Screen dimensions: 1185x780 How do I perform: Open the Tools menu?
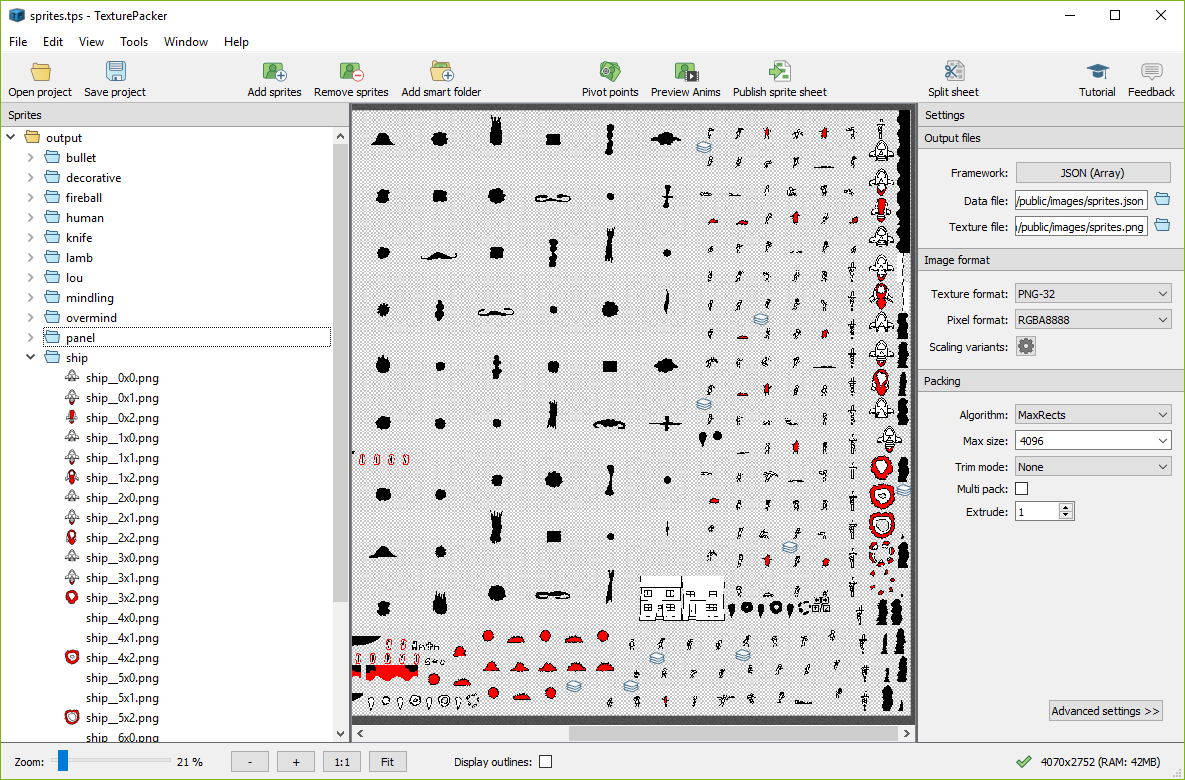point(134,42)
